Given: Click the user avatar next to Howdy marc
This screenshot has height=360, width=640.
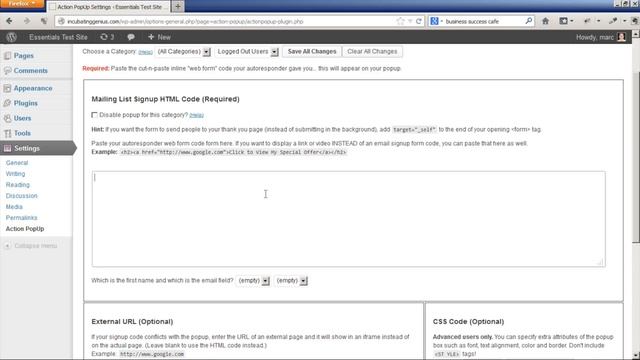Looking at the screenshot, I should point(621,37).
